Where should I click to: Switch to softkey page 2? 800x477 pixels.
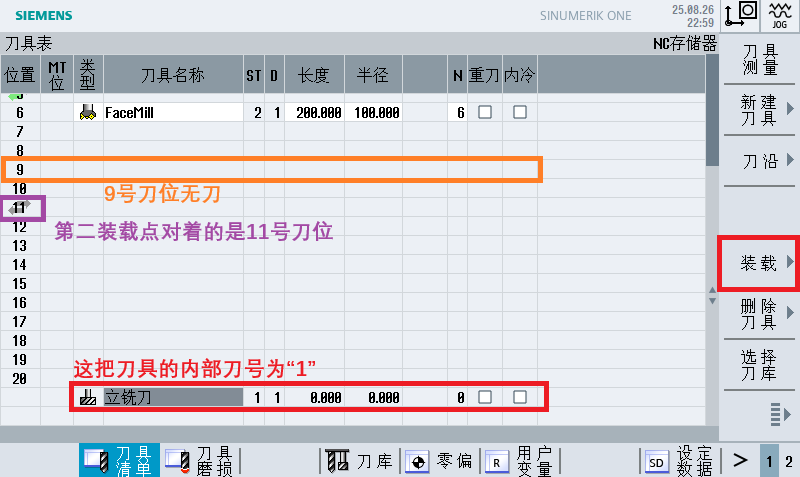tap(789, 461)
